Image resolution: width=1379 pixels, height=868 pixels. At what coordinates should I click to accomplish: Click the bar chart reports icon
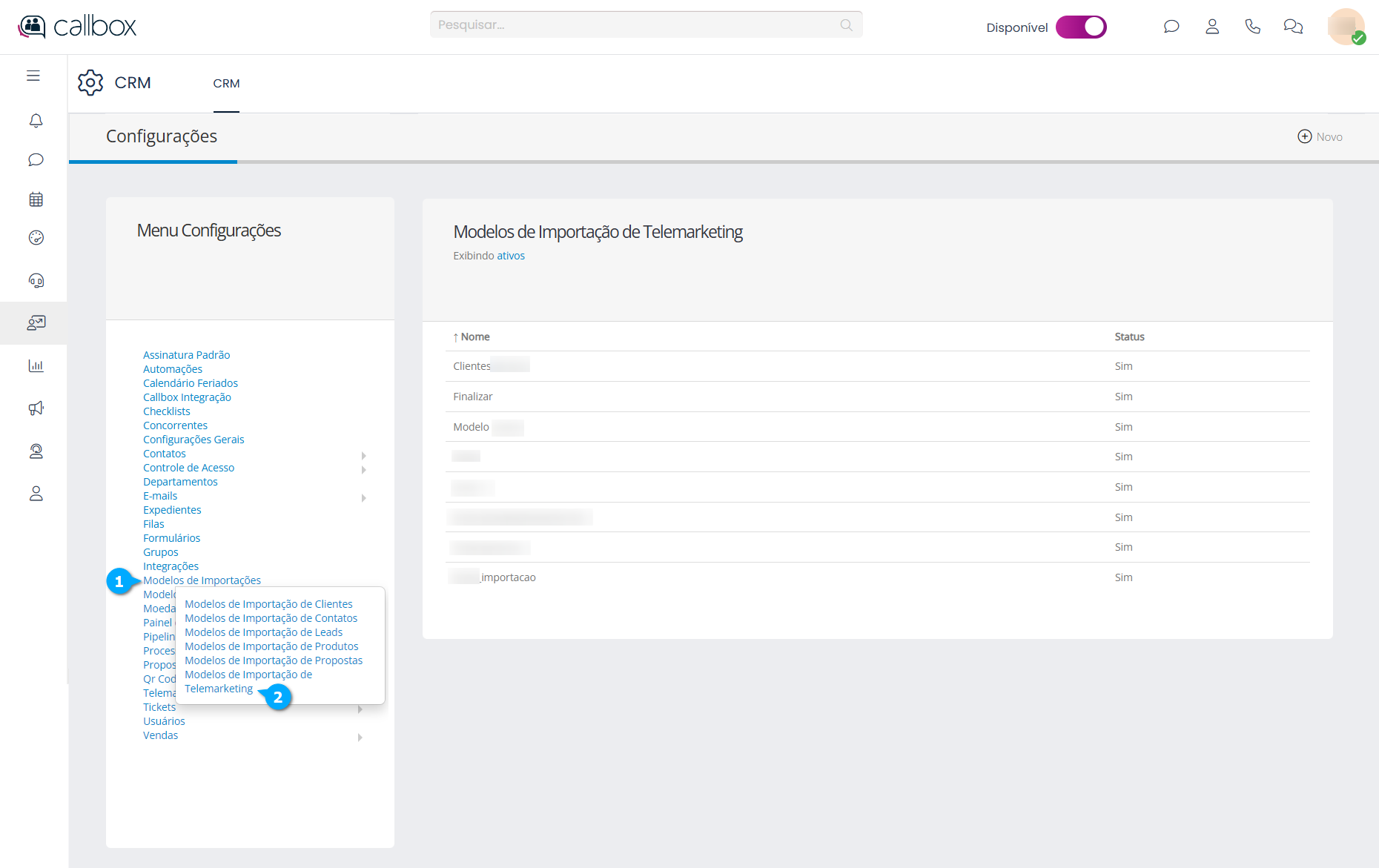(x=36, y=365)
